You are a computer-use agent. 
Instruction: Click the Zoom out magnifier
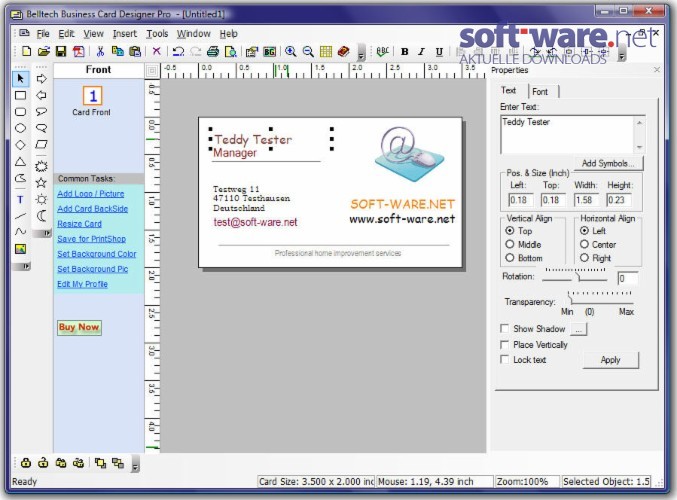pyautogui.click(x=308, y=52)
